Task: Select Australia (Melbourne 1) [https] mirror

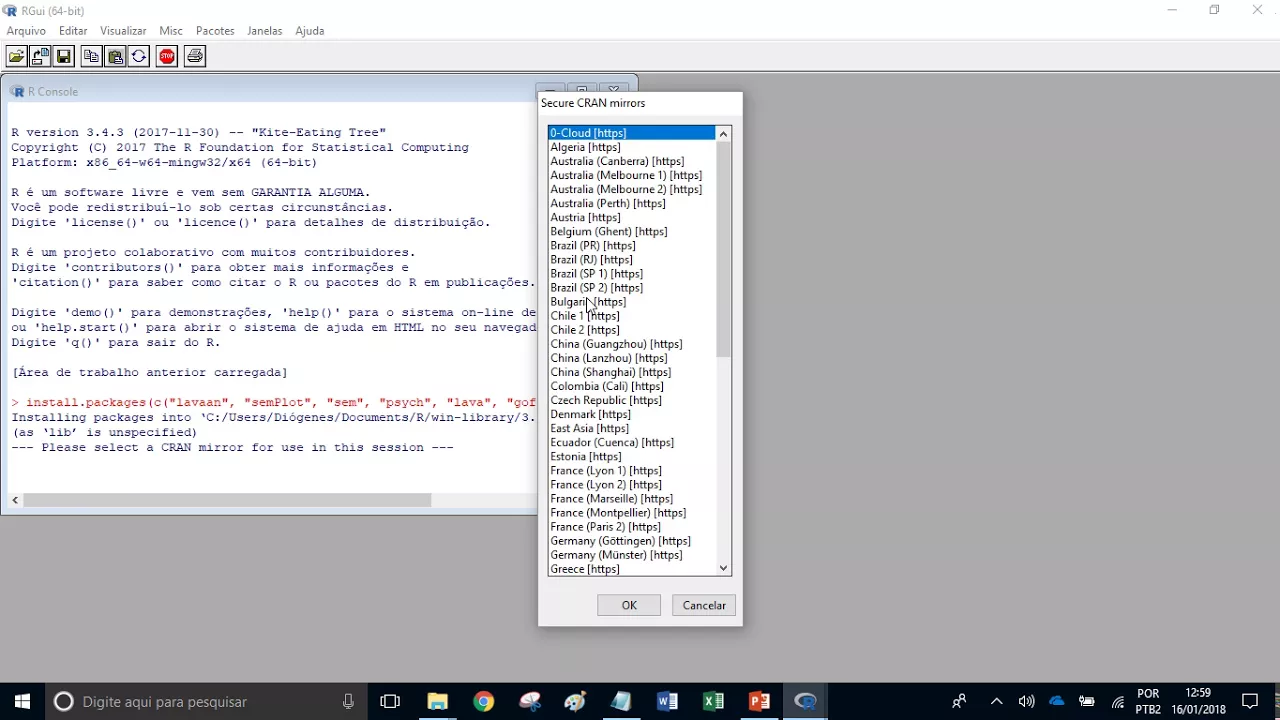Action: 631,175
